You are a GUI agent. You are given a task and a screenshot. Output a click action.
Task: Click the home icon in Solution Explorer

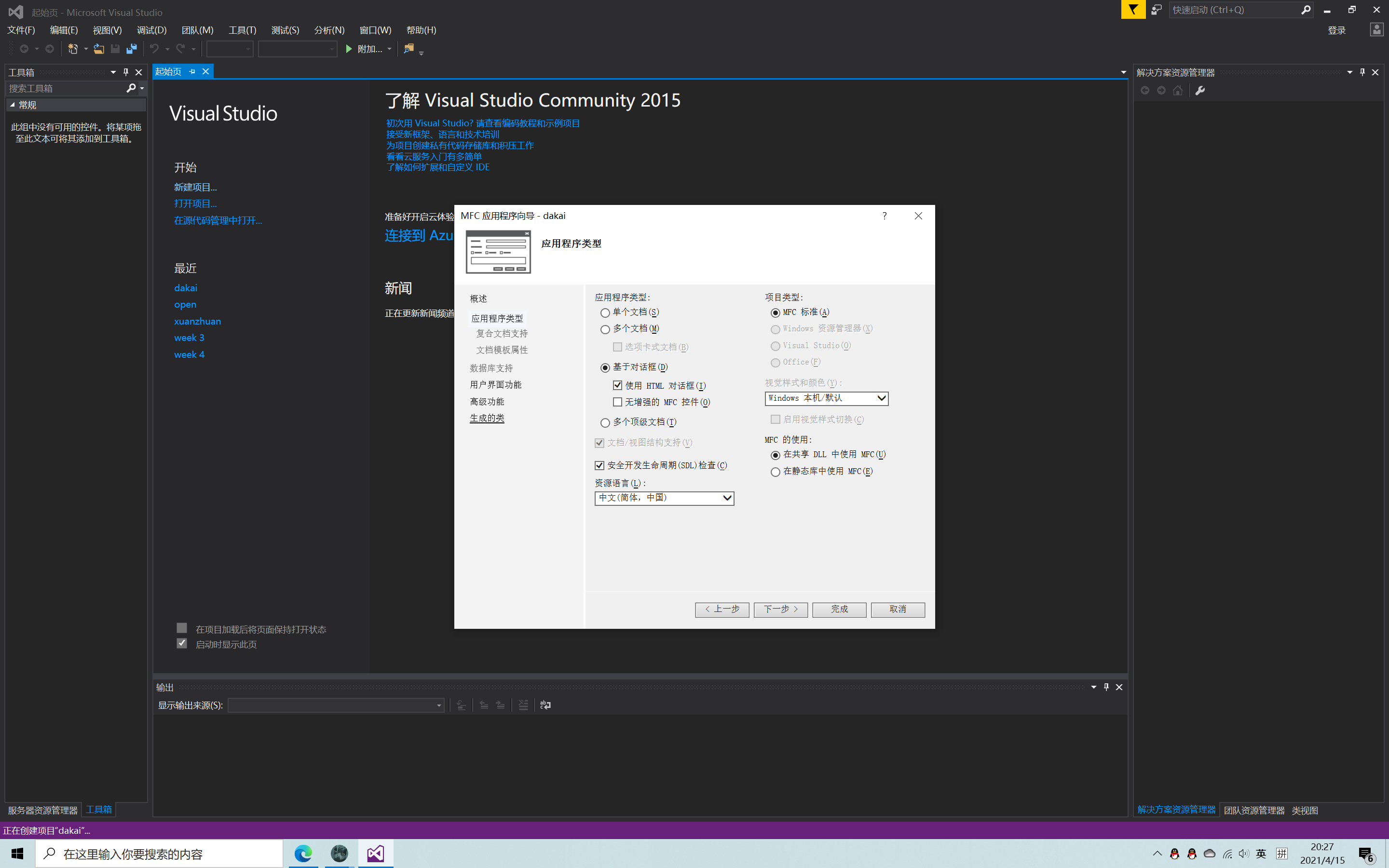click(1178, 91)
